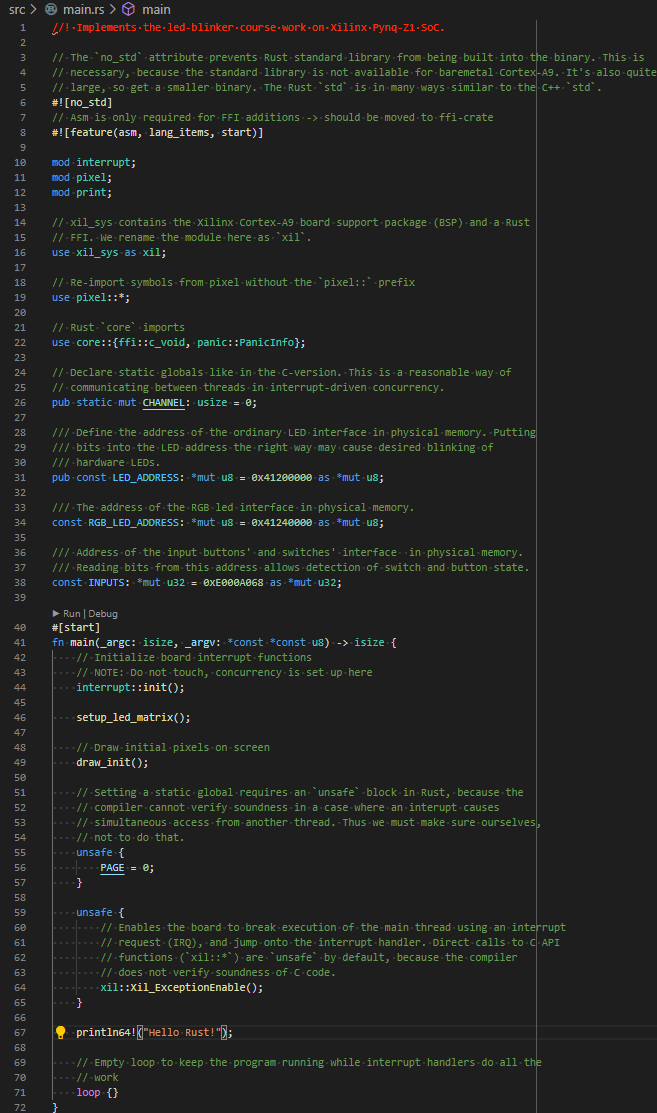This screenshot has width=657, height=1113.
Task: Click the Run play triangle icon
Action: (x=56, y=612)
